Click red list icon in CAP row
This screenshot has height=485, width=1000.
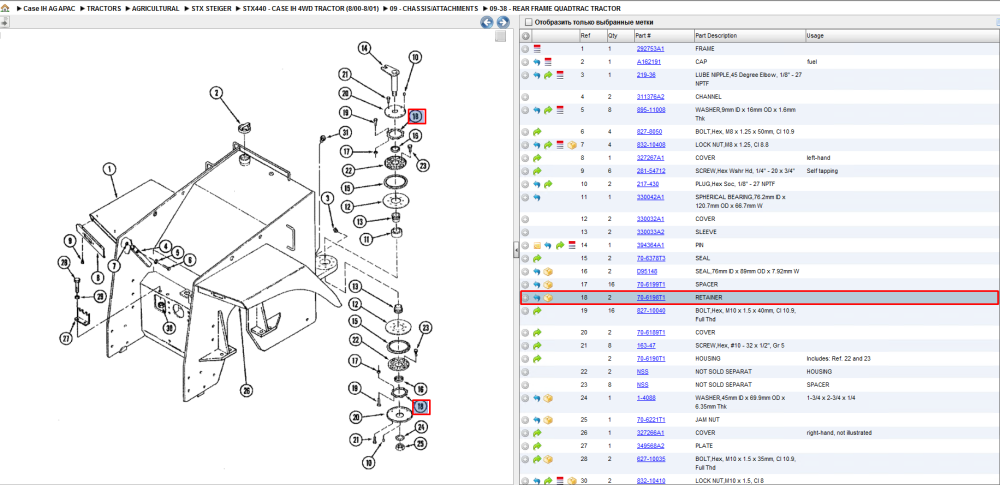pyautogui.click(x=548, y=62)
